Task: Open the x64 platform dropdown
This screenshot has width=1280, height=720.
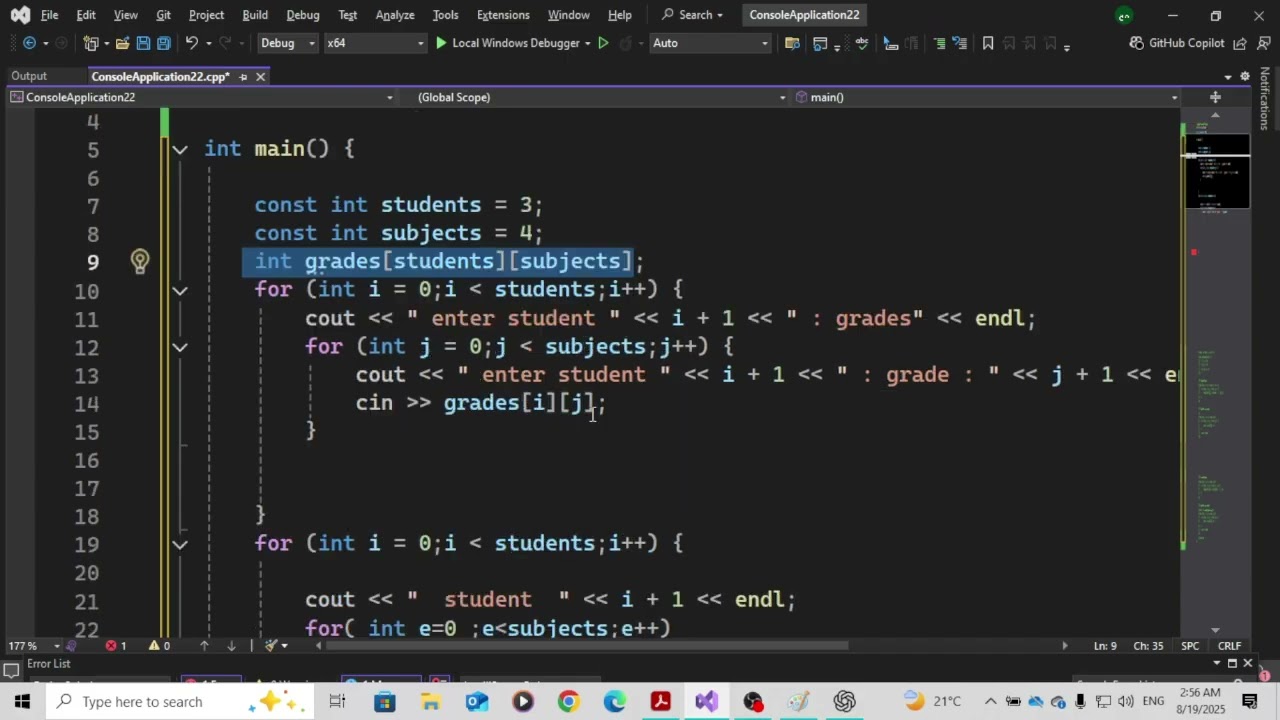Action: tap(375, 43)
